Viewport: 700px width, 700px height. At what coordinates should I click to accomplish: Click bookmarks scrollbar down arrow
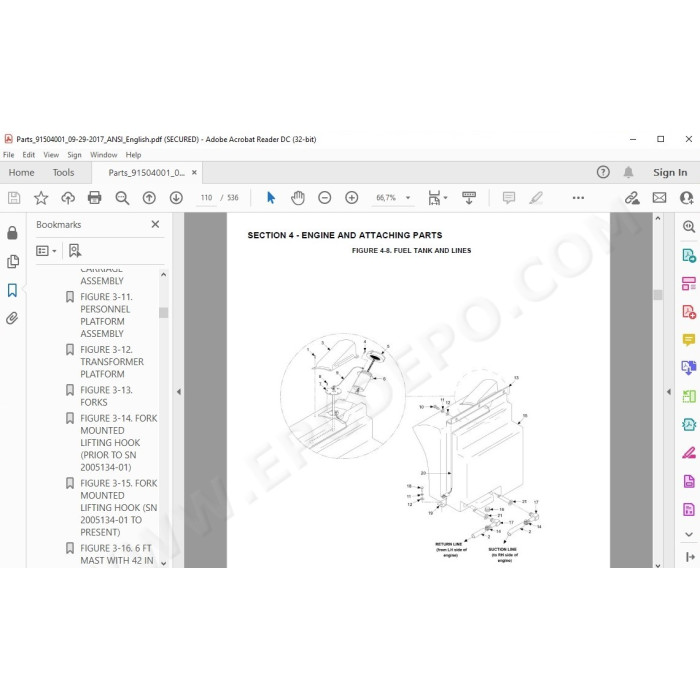[163, 563]
